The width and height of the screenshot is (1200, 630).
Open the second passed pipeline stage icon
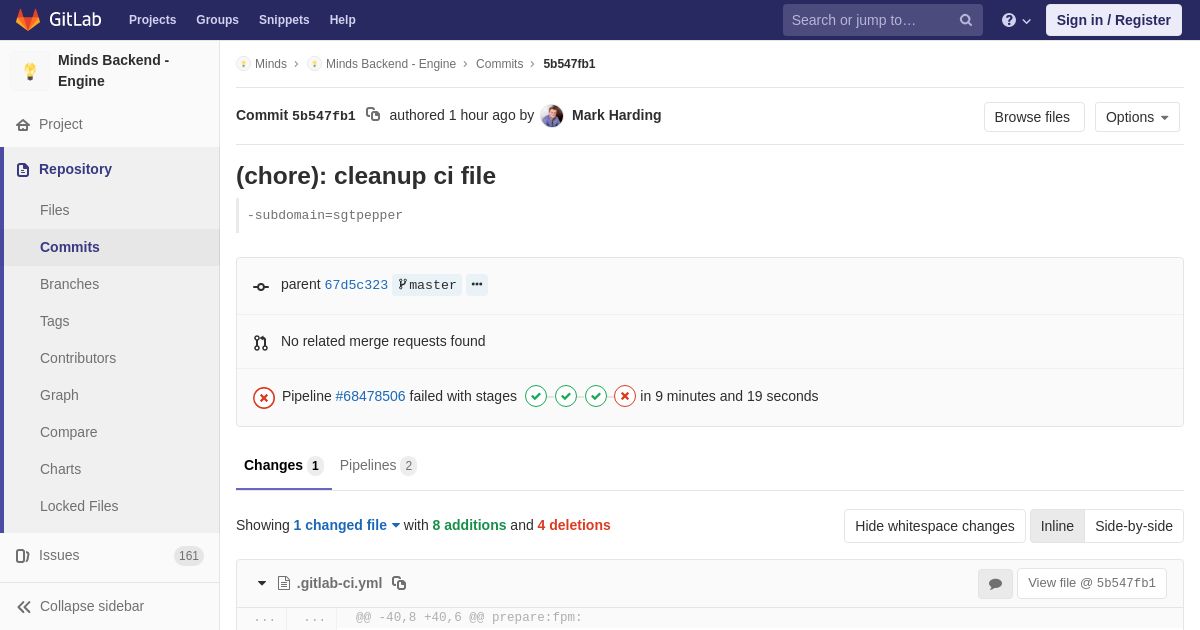point(566,396)
